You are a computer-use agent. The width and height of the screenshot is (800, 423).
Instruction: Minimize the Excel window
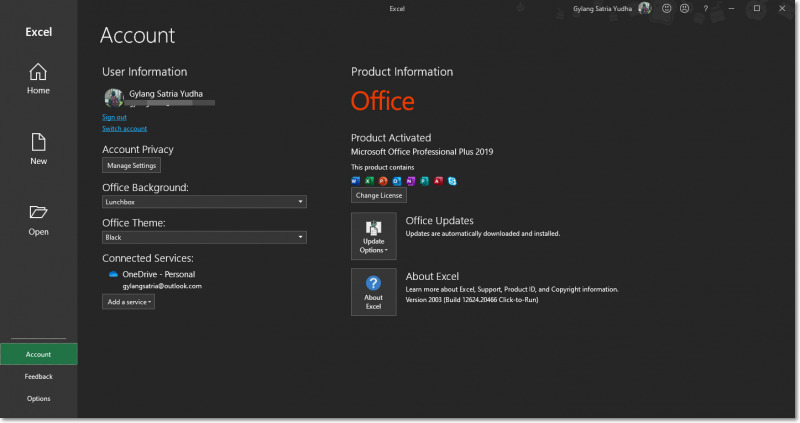(731, 8)
